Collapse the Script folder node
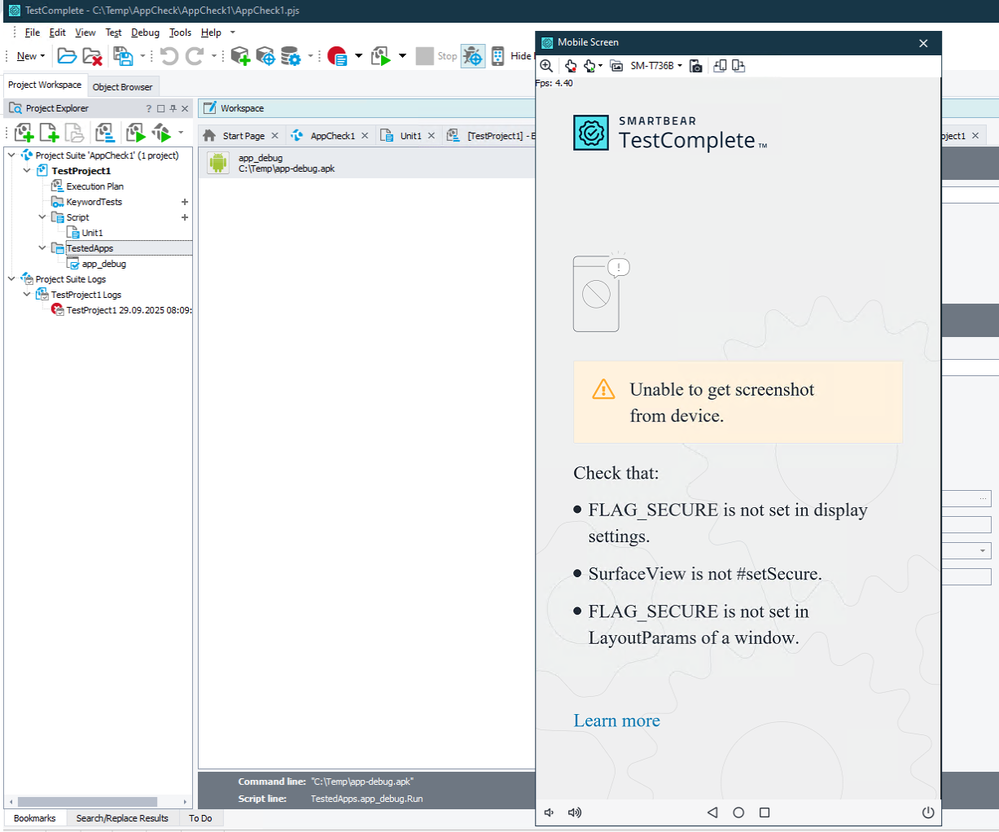 43,217
